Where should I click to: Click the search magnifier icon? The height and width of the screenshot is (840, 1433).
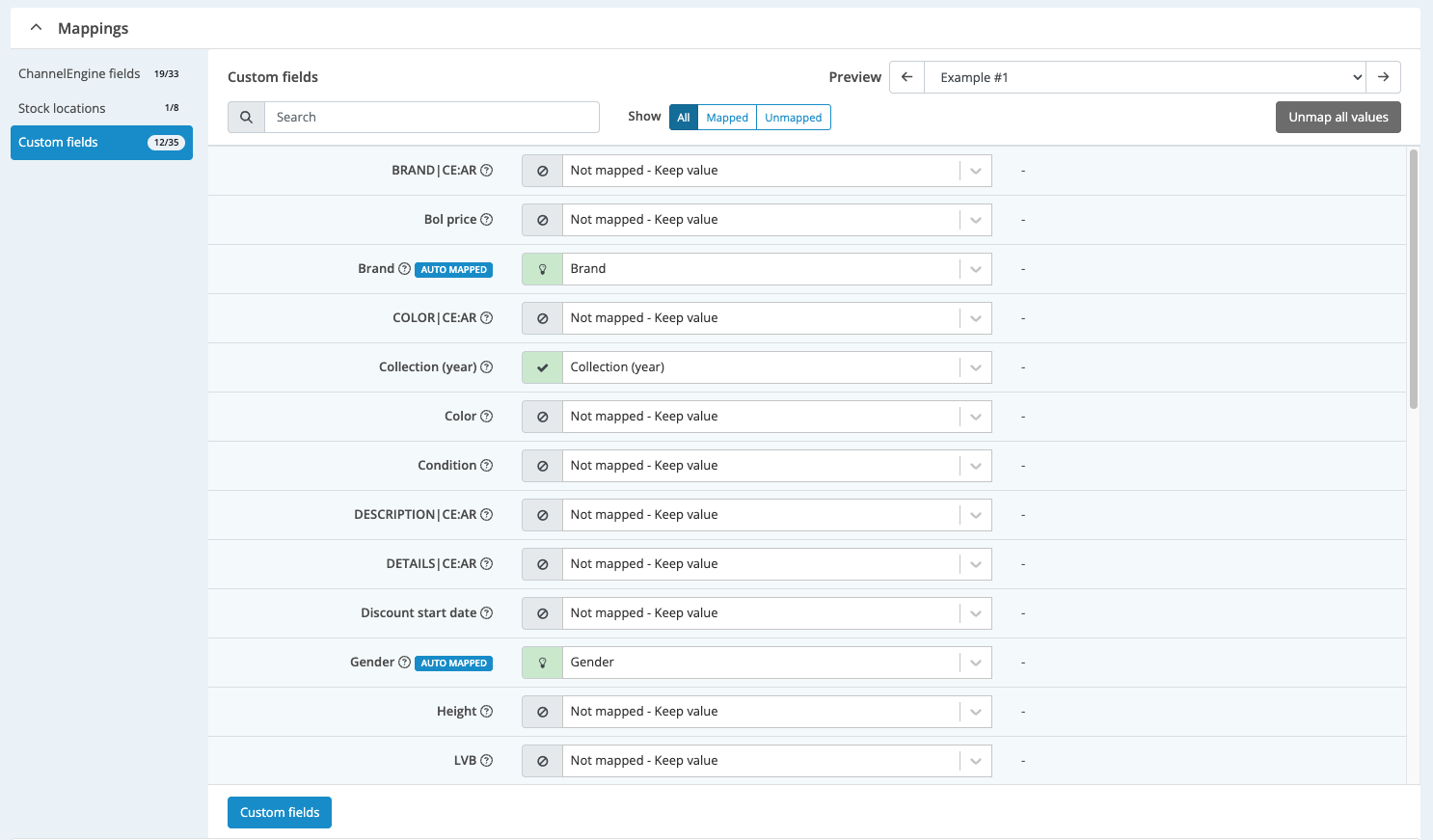click(x=246, y=118)
